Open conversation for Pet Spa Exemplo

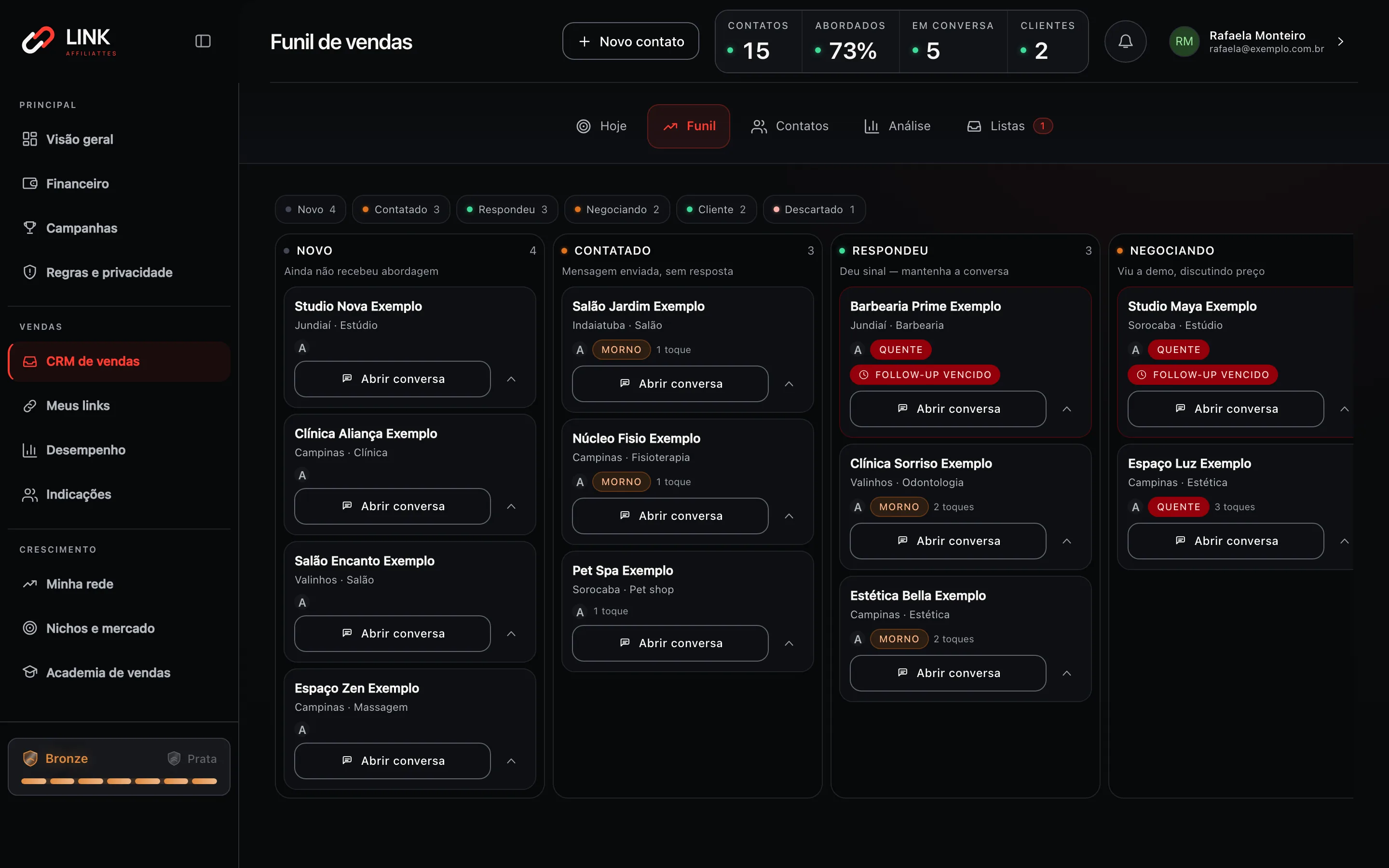(670, 643)
